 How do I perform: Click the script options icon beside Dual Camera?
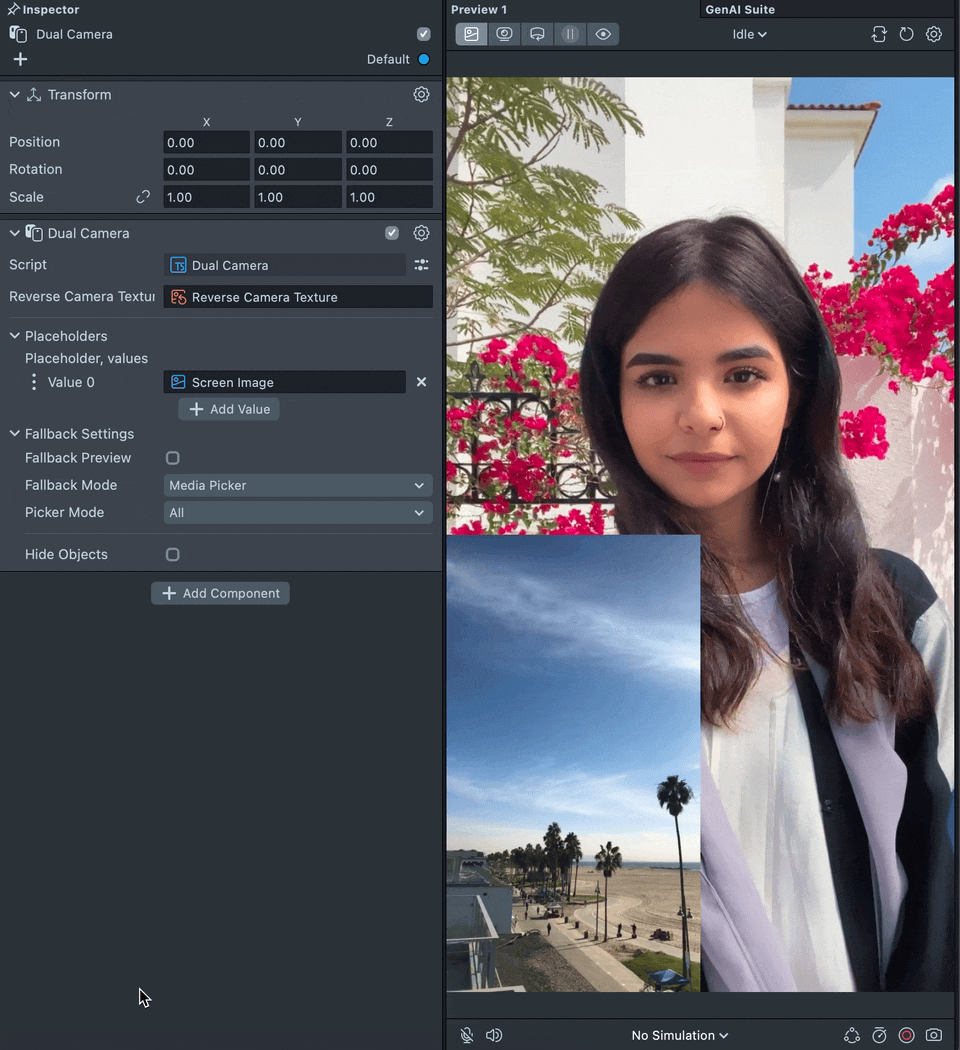tap(421, 265)
